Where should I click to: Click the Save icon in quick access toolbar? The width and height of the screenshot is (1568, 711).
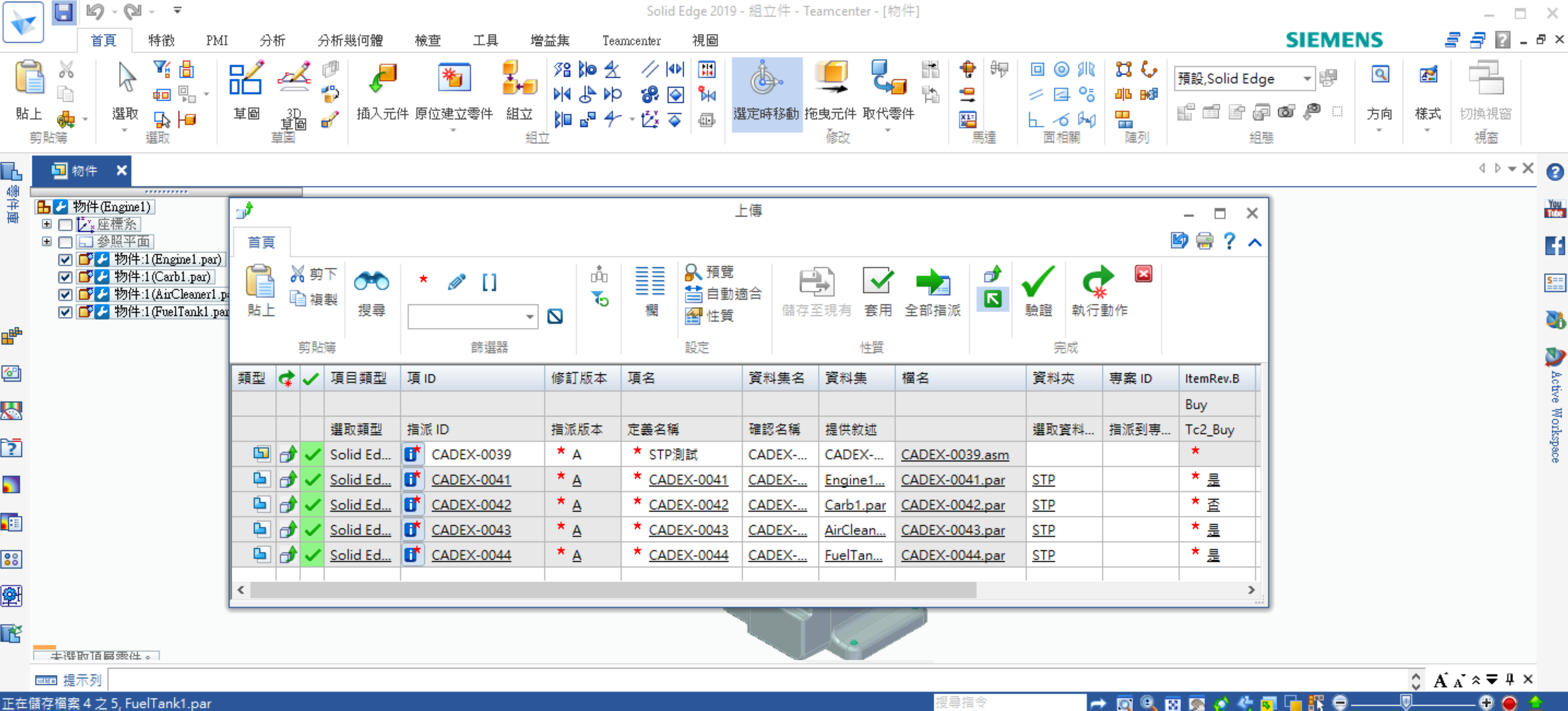[63, 12]
